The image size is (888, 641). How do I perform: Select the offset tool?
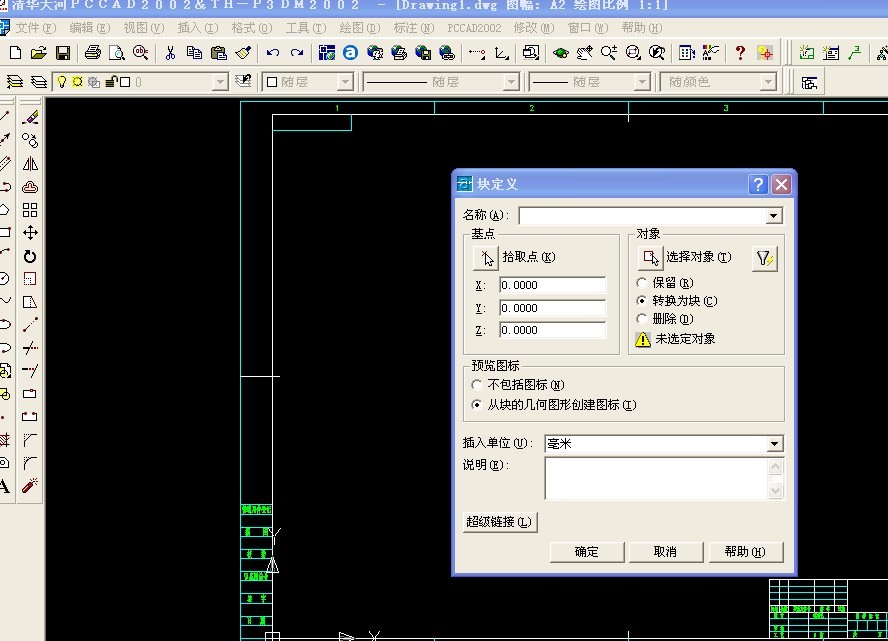click(x=30, y=187)
